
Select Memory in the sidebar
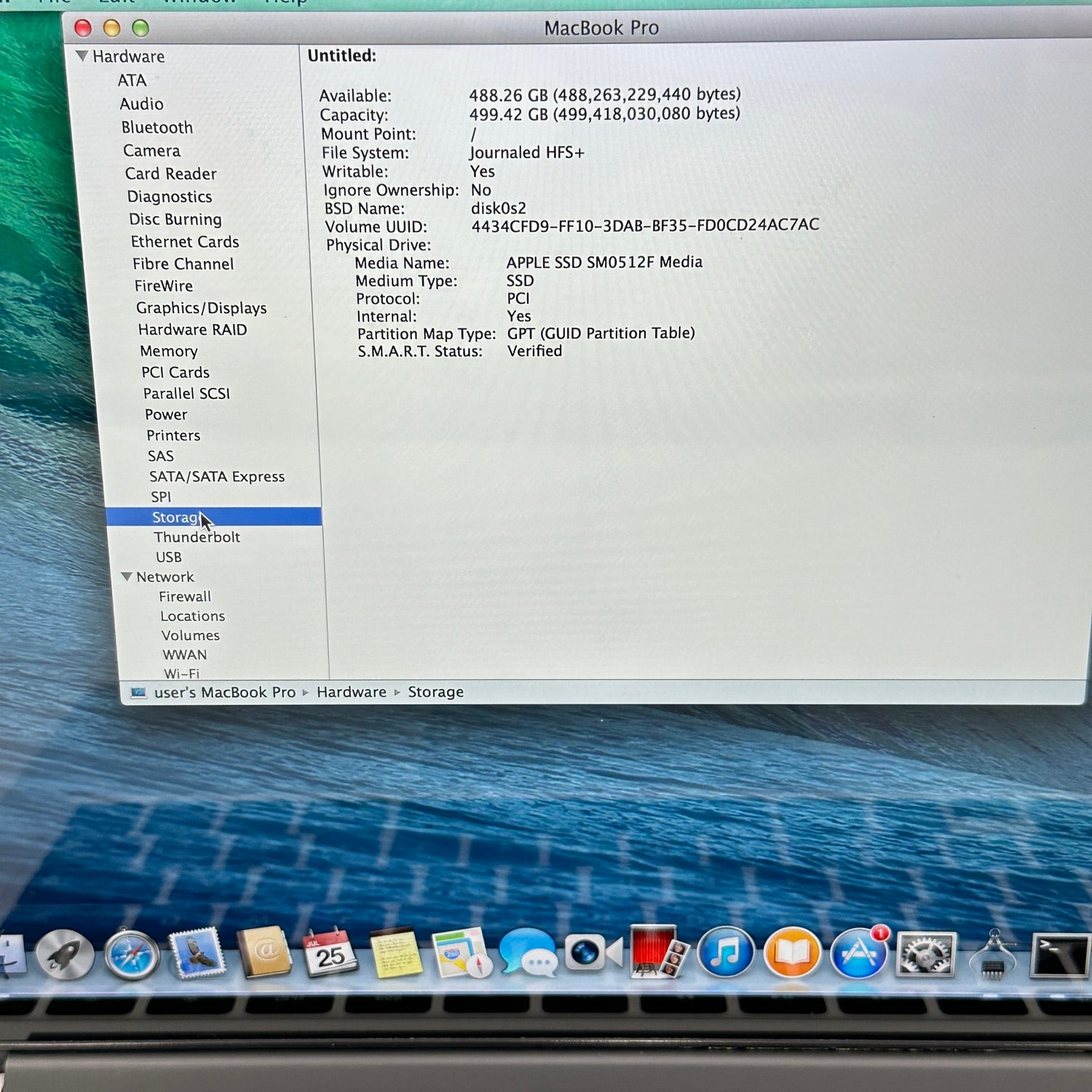pyautogui.click(x=168, y=351)
